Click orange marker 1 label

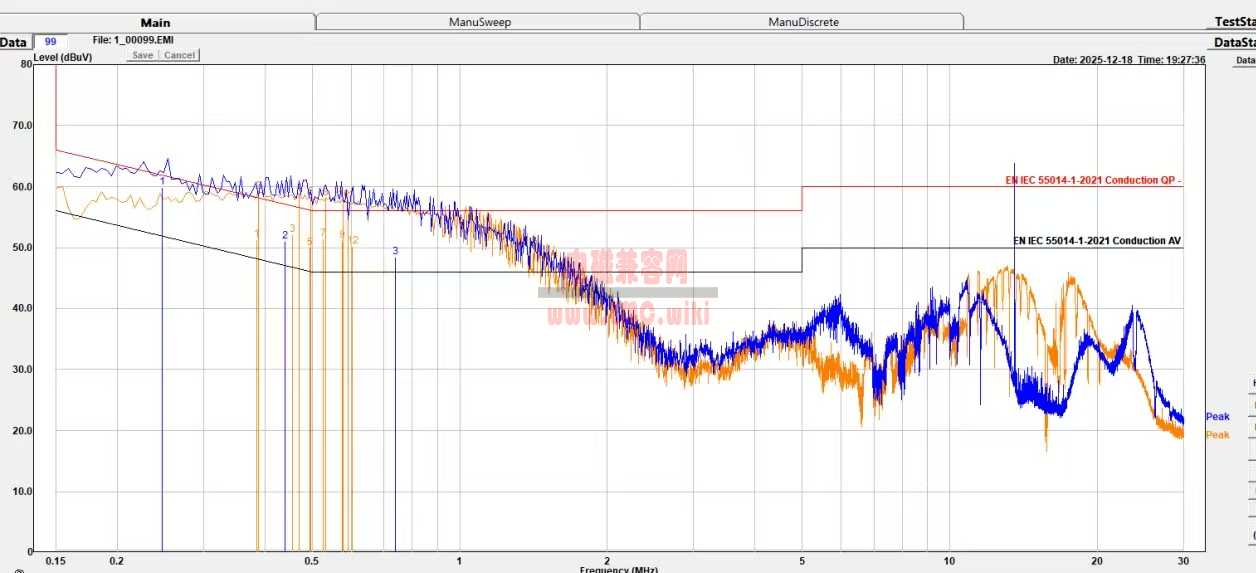(x=257, y=234)
